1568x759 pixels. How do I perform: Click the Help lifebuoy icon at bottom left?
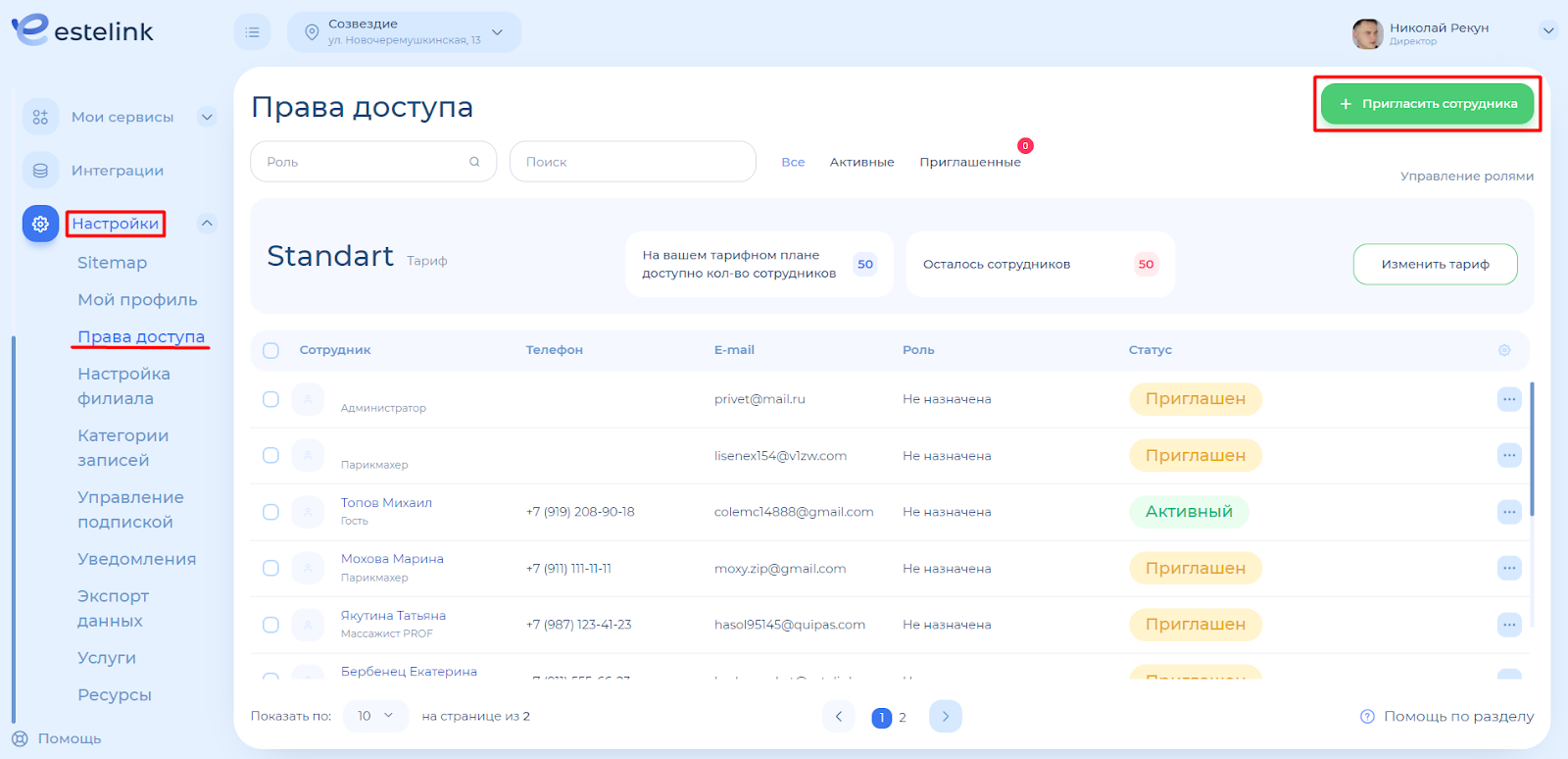tap(20, 738)
